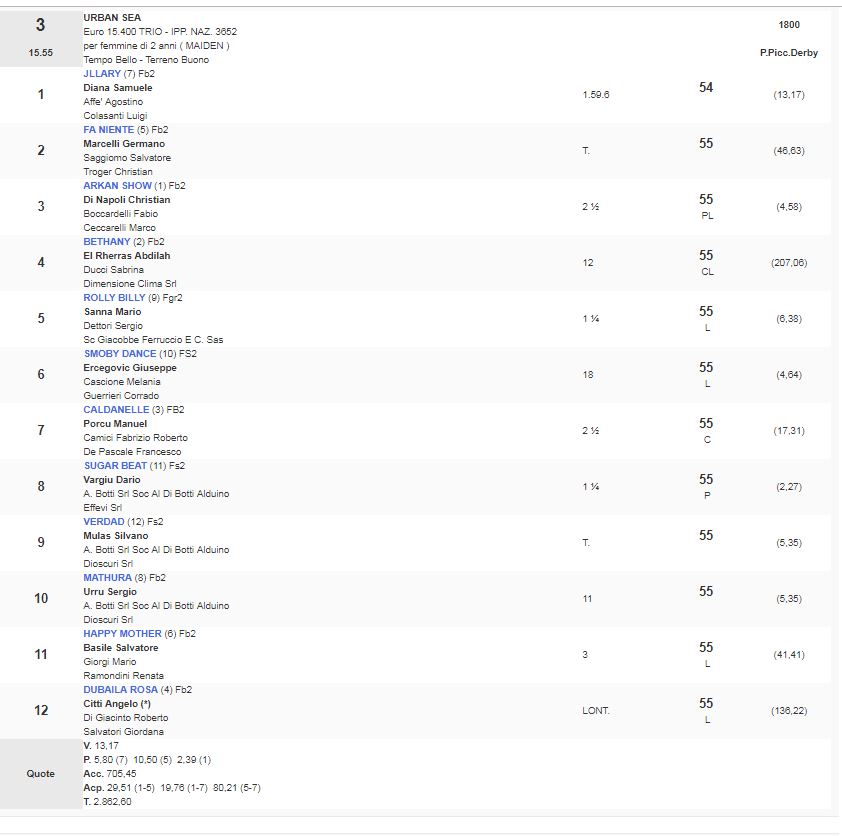Click the CALDANELLE horse link
Screen dimensions: 842x836
(116, 410)
